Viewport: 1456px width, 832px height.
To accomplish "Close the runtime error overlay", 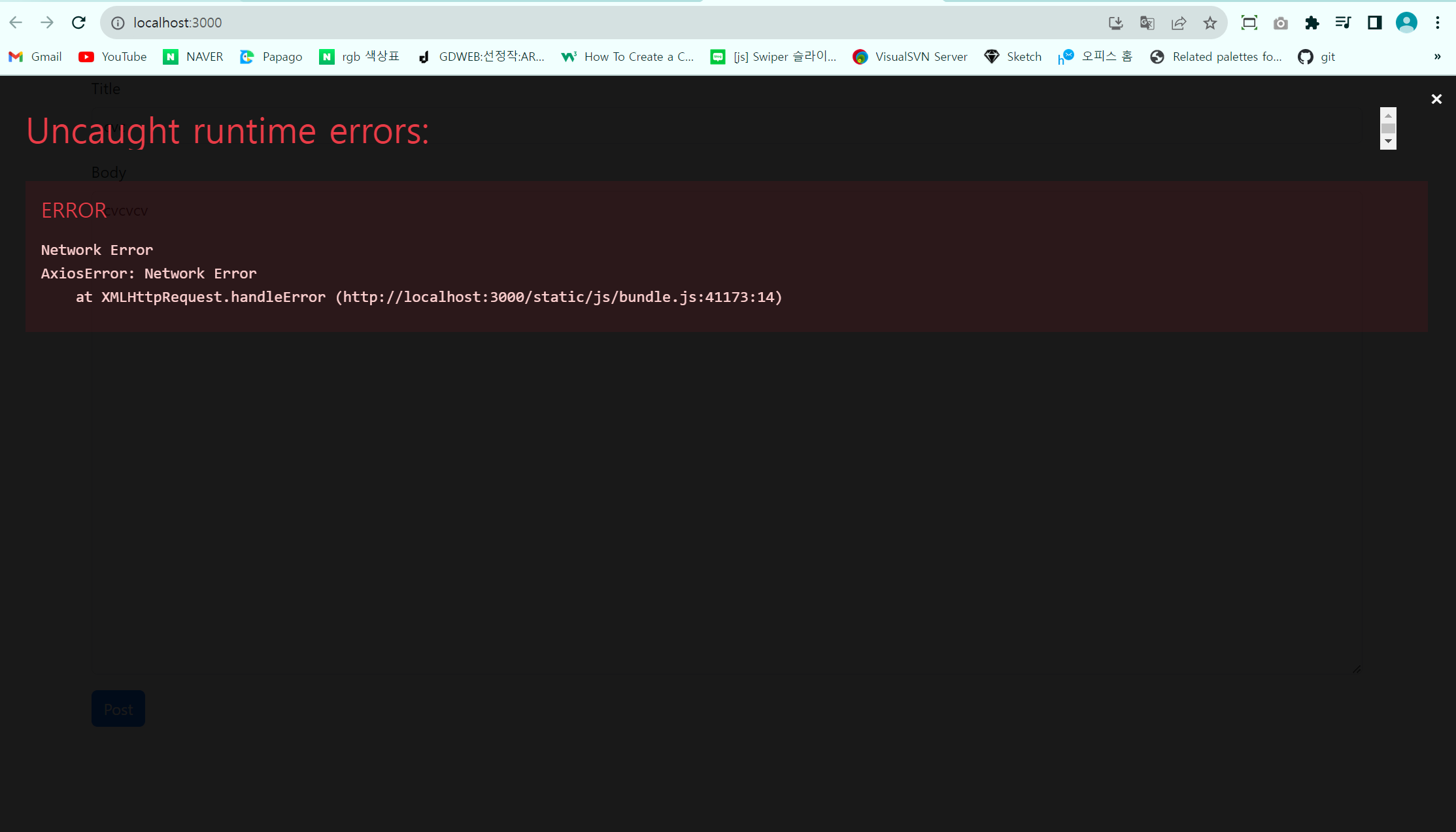I will click(x=1436, y=99).
